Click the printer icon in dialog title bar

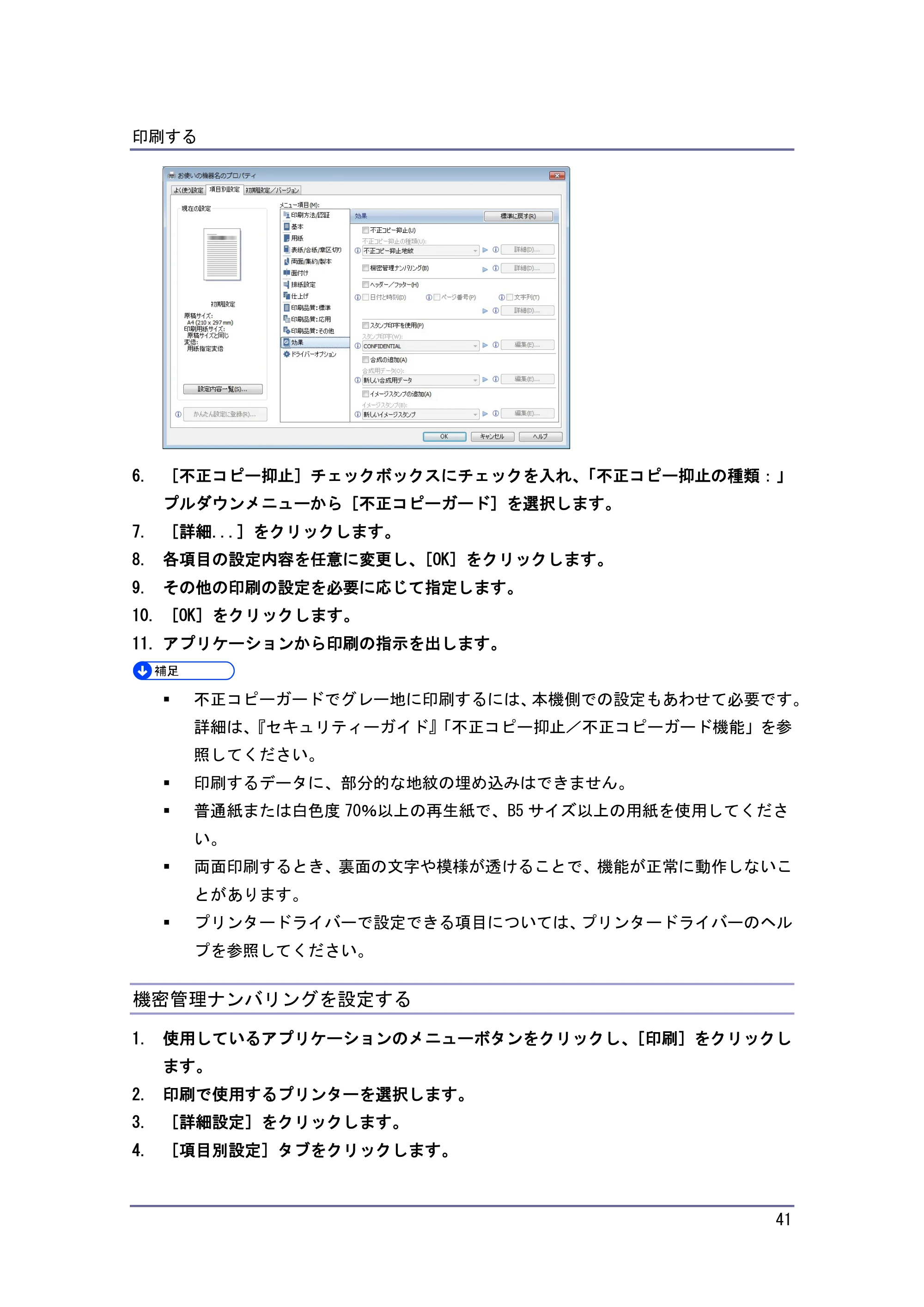click(x=171, y=176)
